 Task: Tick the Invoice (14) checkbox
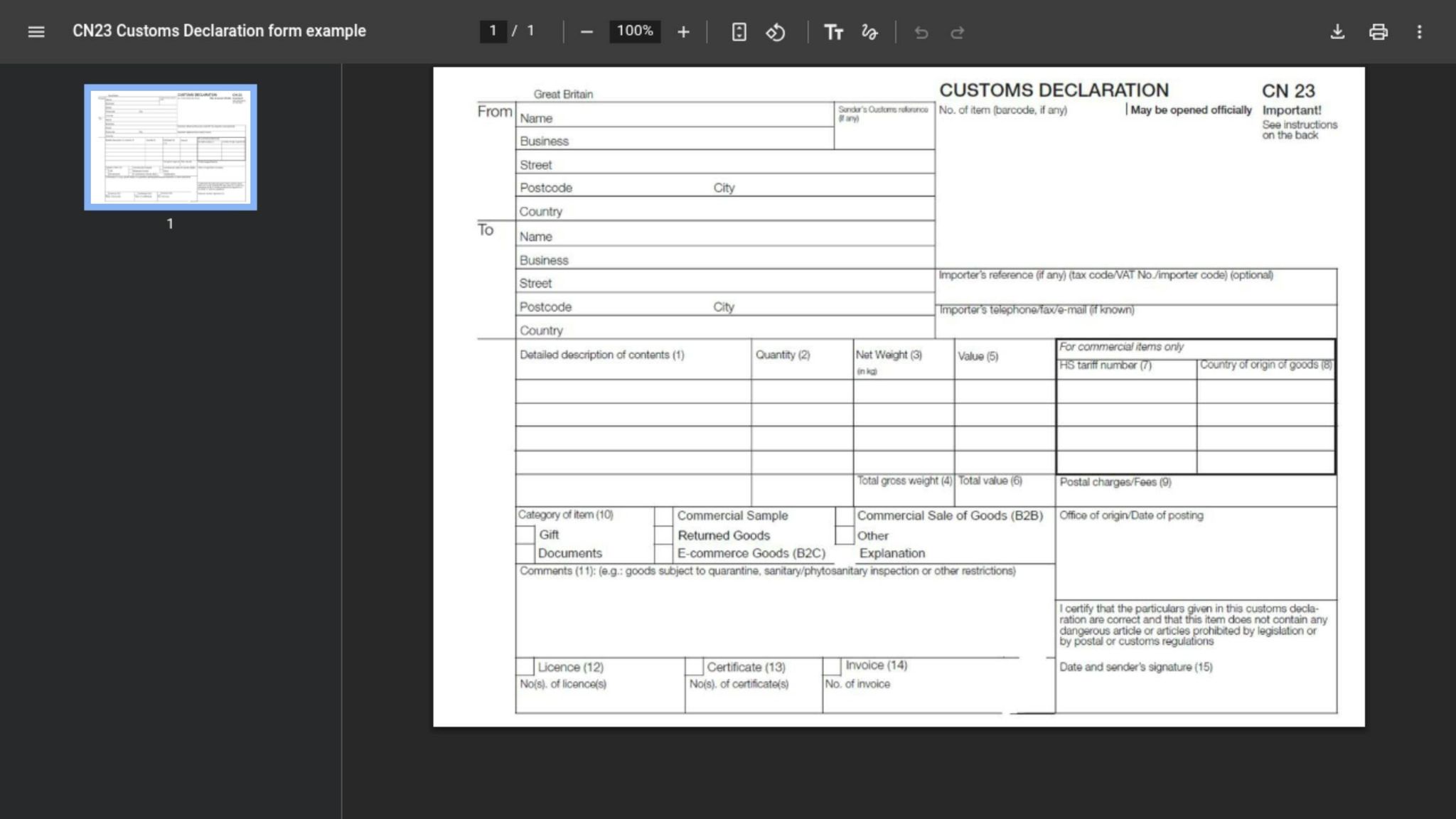coord(832,666)
